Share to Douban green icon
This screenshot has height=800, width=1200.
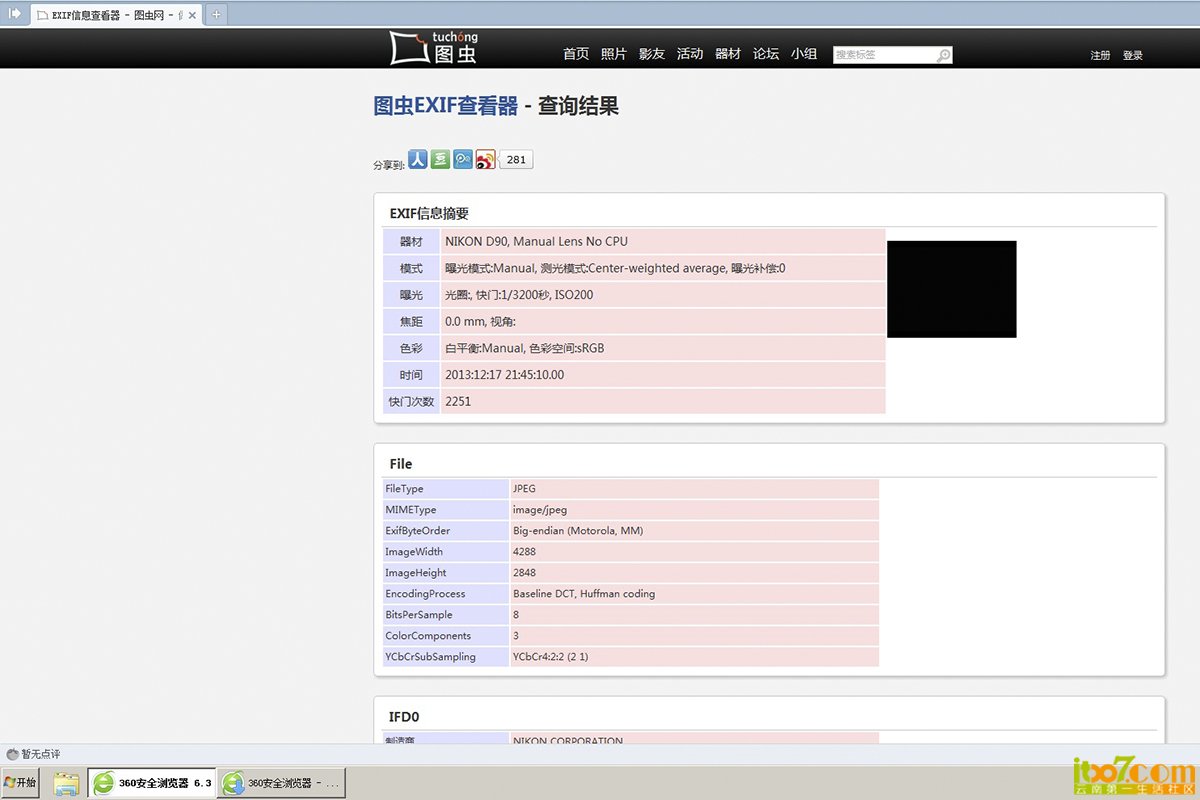click(440, 159)
